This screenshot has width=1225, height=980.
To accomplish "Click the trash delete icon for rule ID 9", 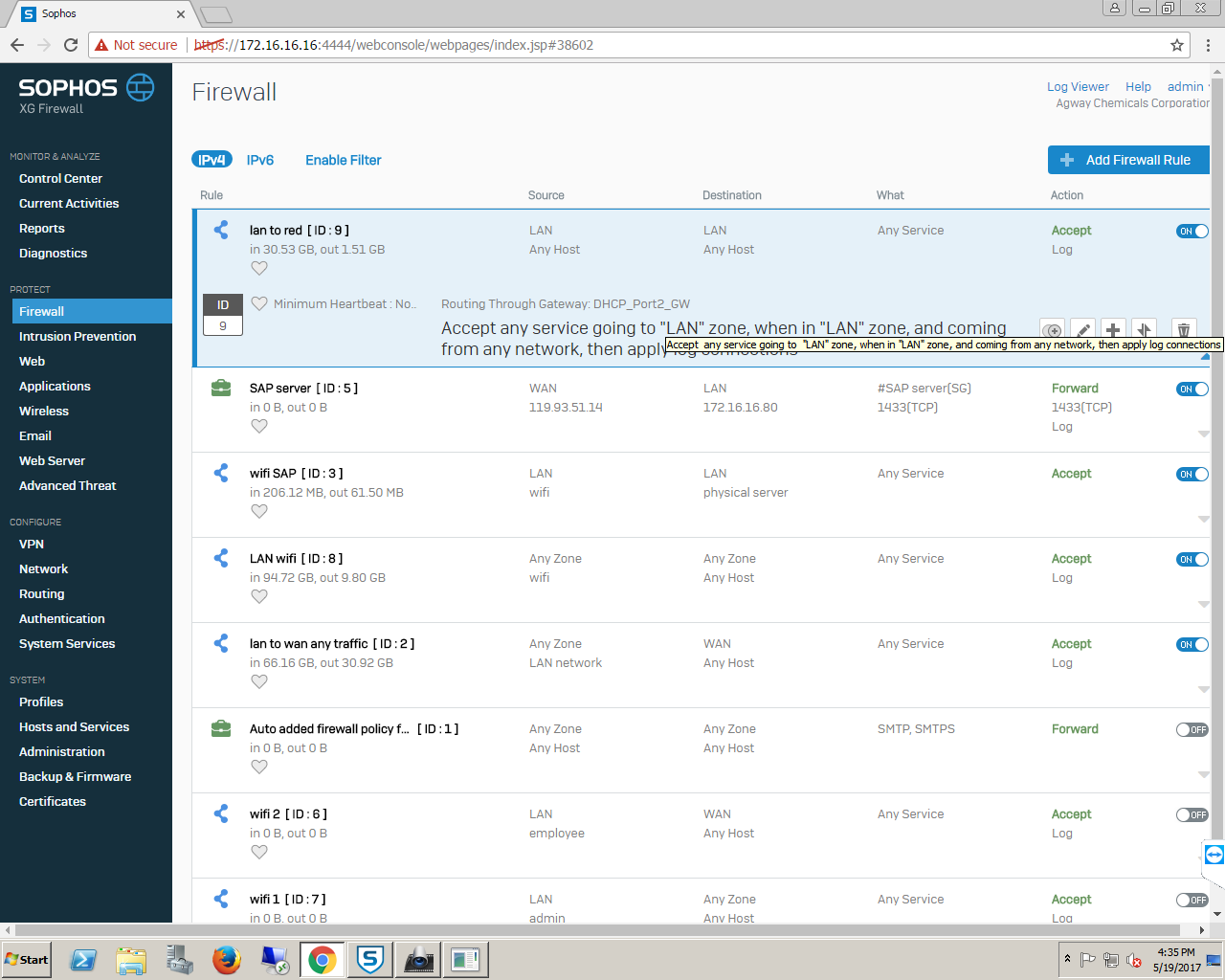I will (x=1184, y=329).
